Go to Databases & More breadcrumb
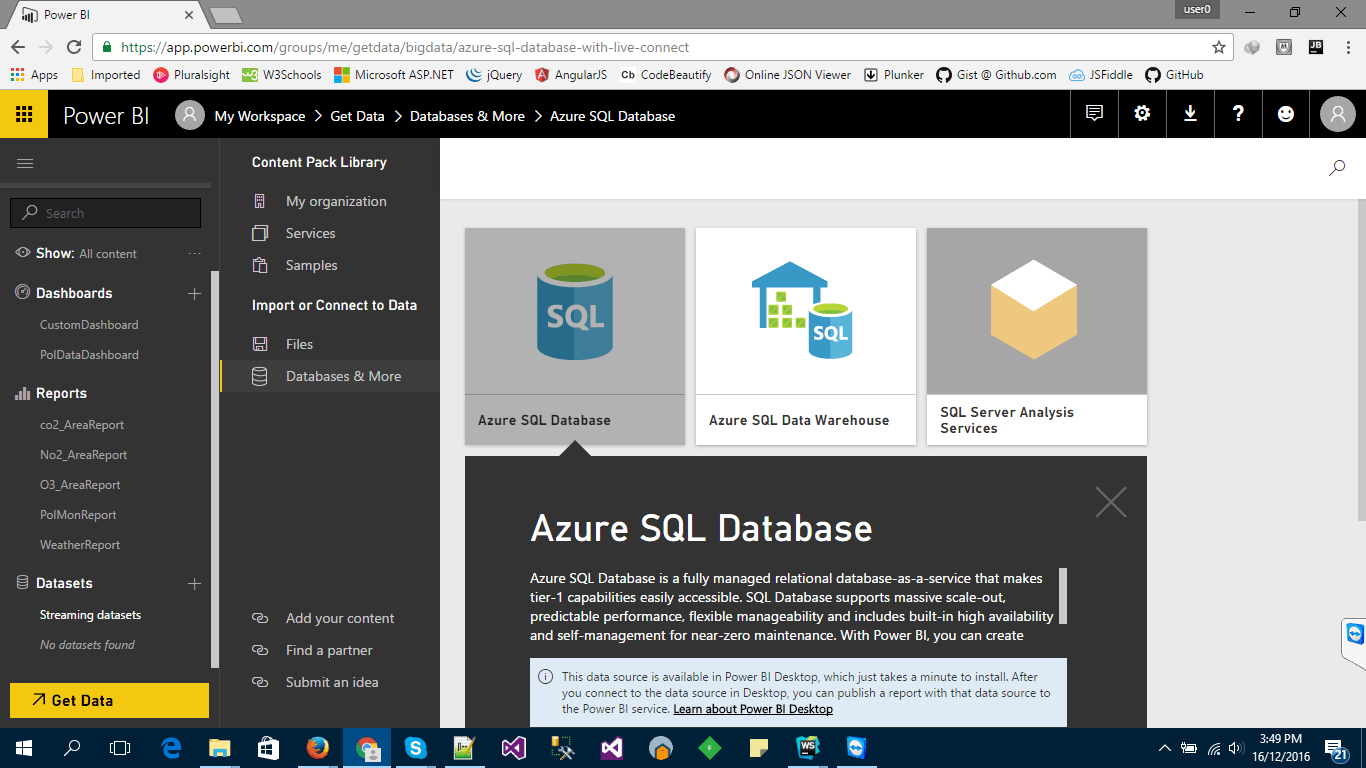Screen dimensions: 1366x768 click(x=467, y=116)
